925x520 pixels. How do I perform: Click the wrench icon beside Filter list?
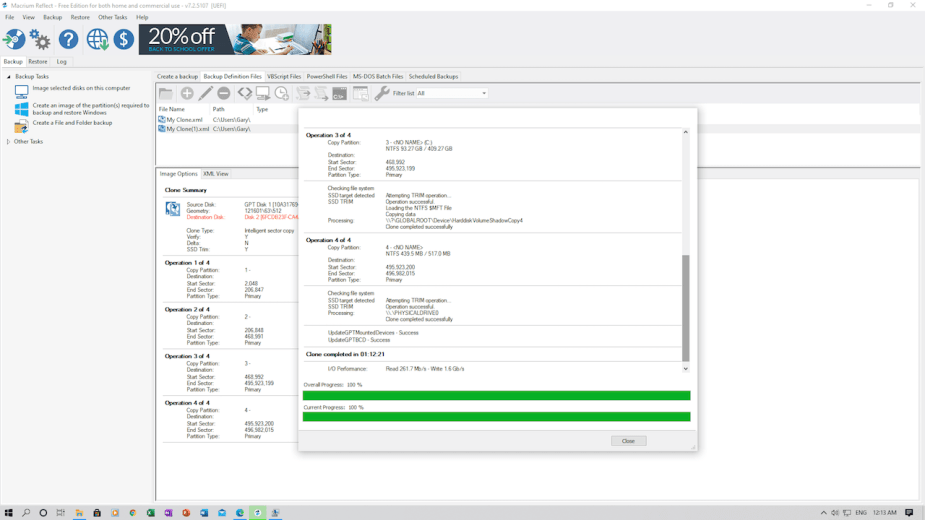tap(381, 93)
